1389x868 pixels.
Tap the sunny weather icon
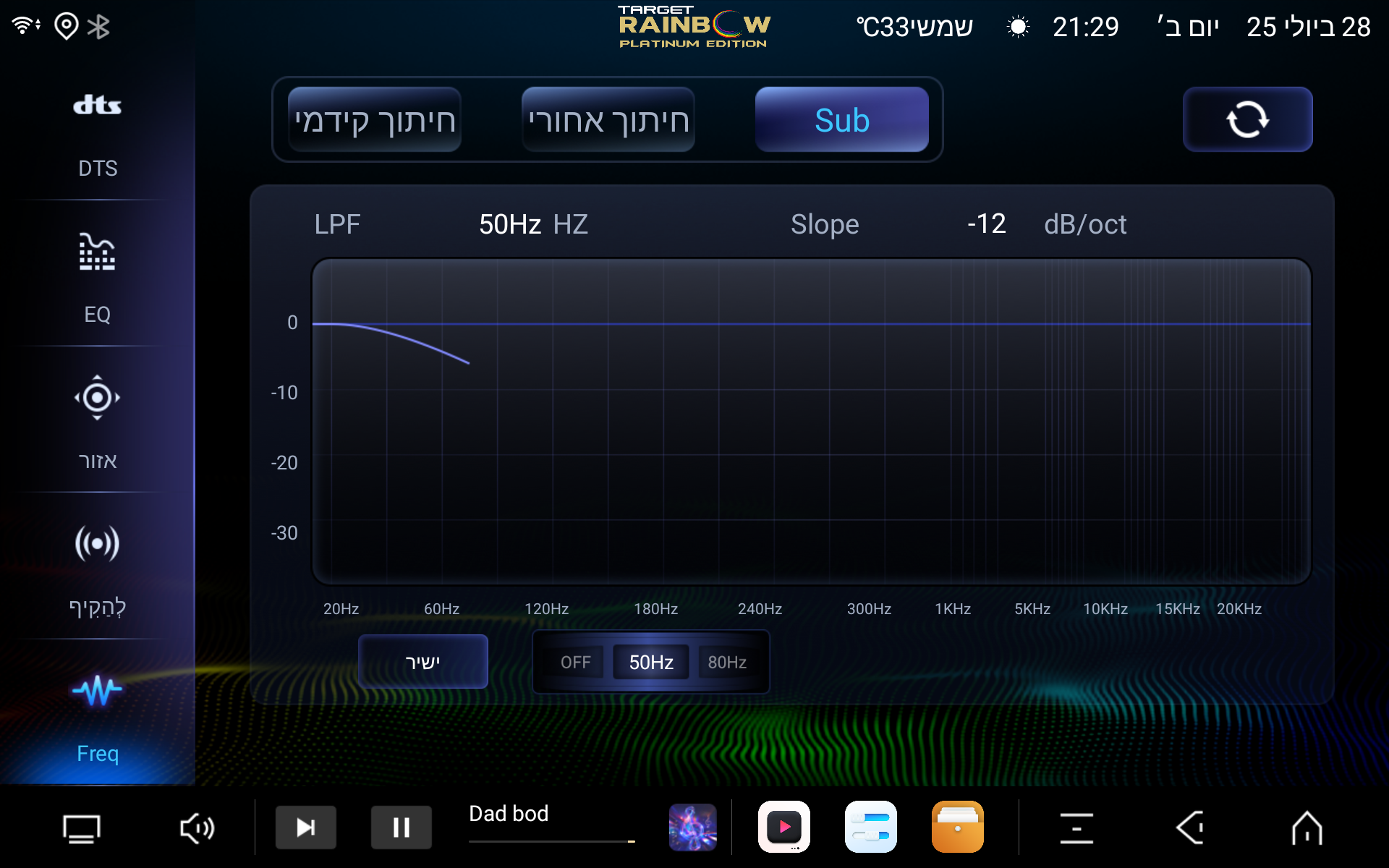1017,27
